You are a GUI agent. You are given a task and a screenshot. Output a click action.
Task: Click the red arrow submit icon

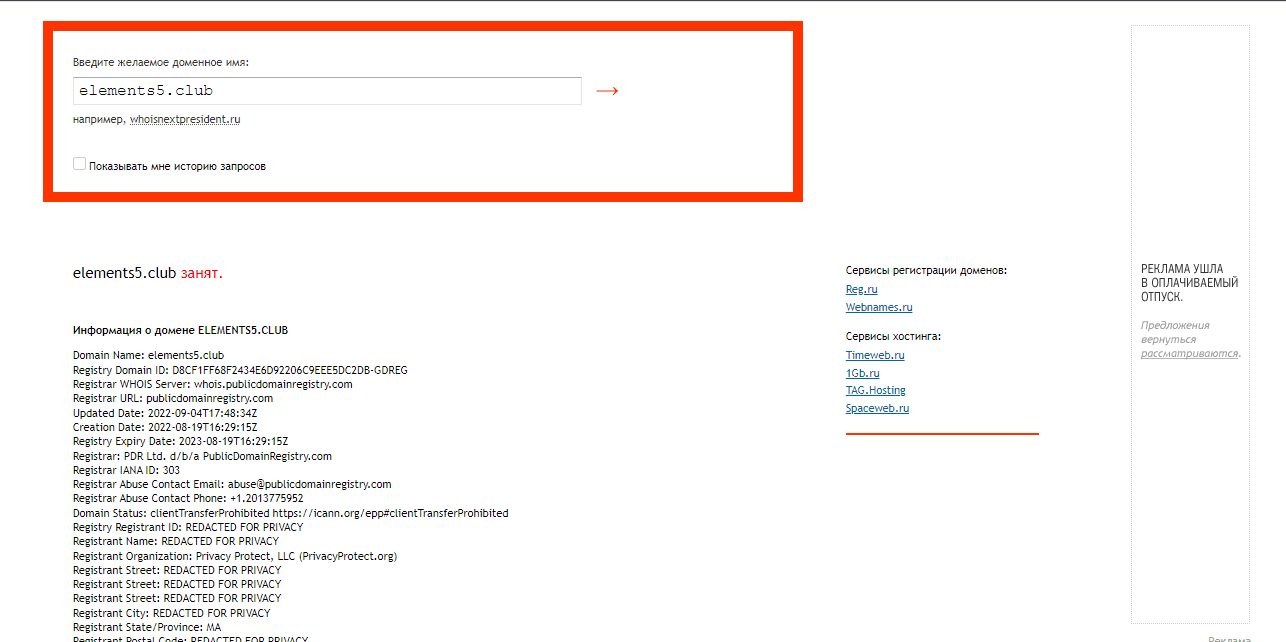607,91
